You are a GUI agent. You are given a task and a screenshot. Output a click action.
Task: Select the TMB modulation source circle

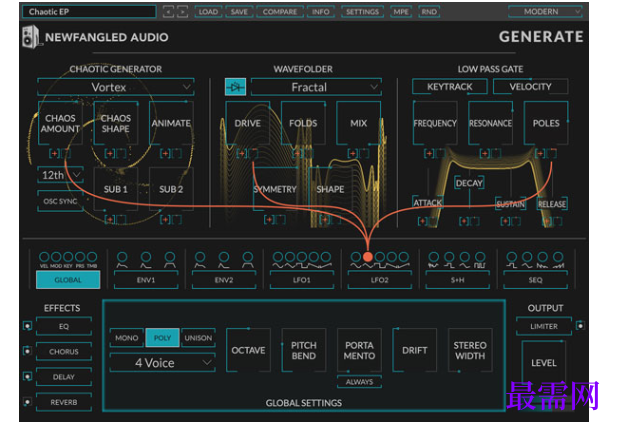tap(92, 257)
